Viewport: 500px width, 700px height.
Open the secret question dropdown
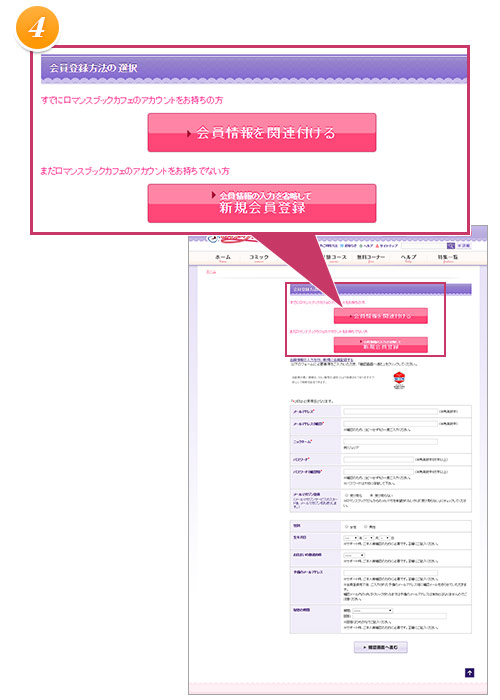pyautogui.click(x=373, y=610)
